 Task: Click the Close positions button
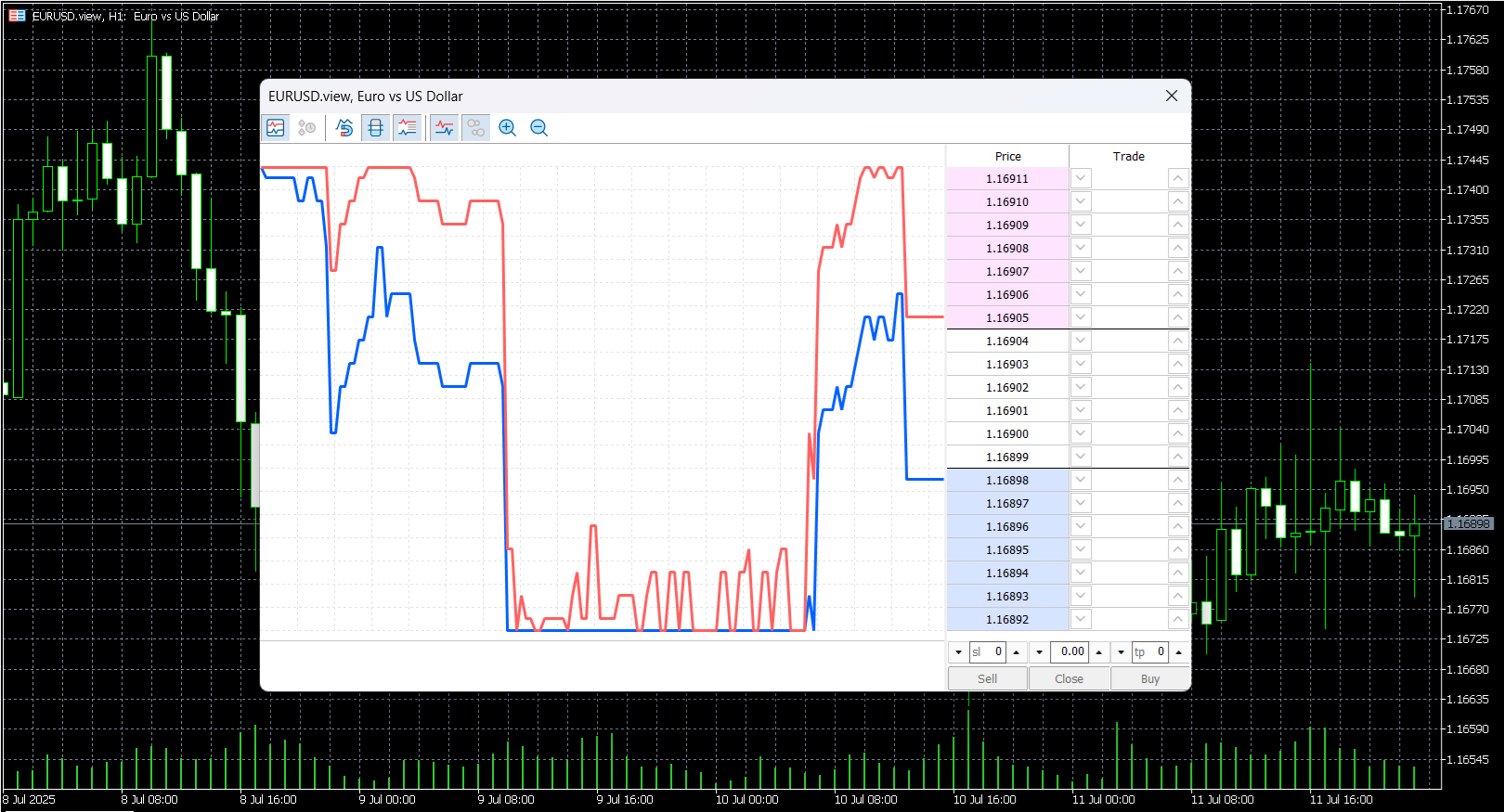pyautogui.click(x=1070, y=678)
